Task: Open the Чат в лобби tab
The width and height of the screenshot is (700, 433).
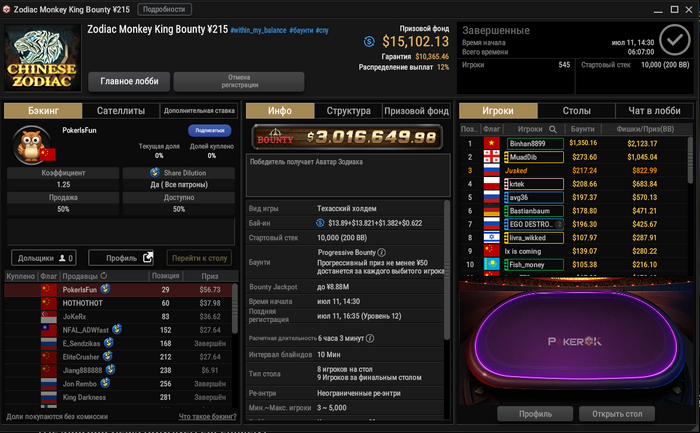Action: (x=654, y=111)
